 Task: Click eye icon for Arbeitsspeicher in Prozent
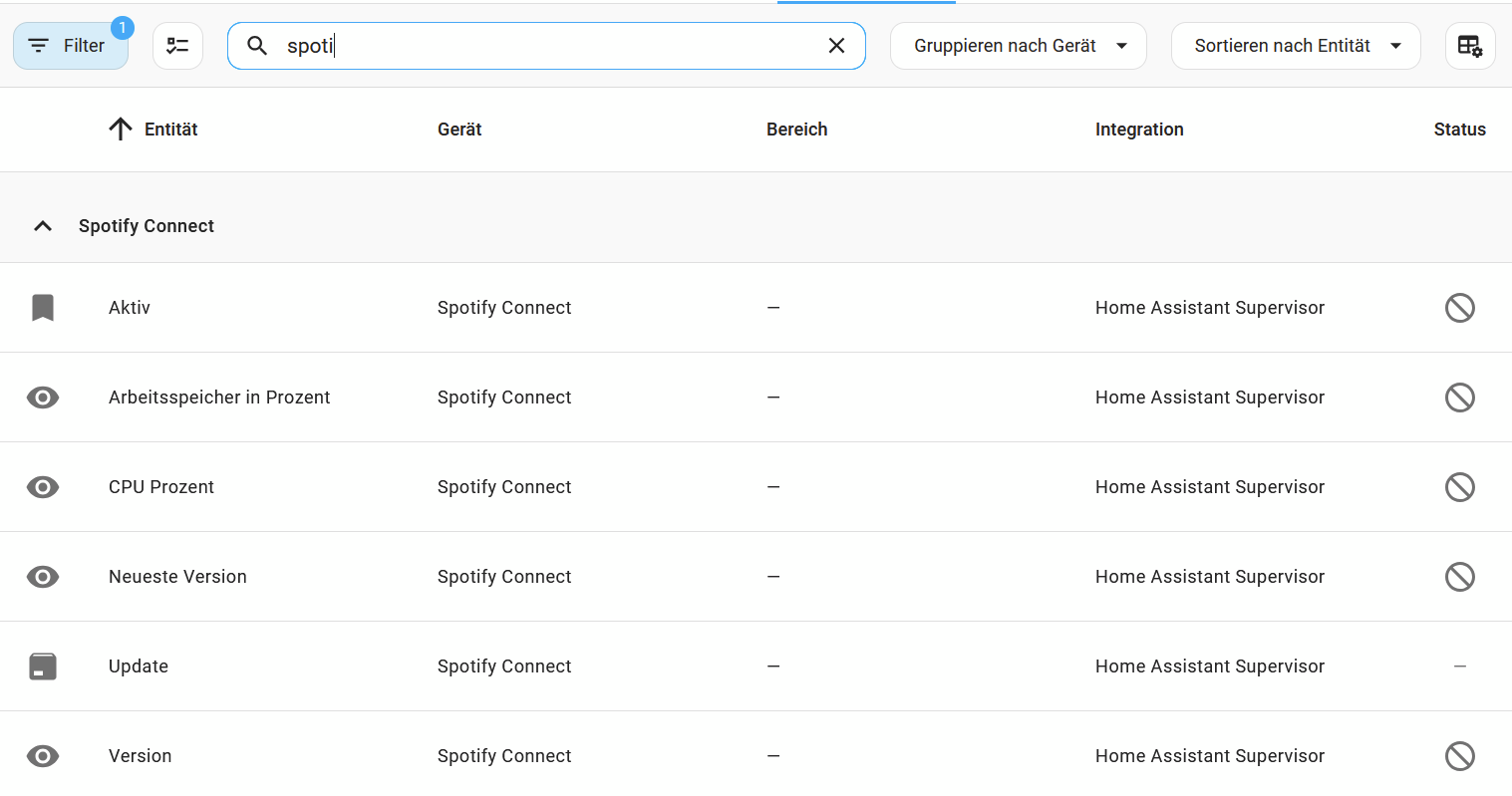point(43,398)
